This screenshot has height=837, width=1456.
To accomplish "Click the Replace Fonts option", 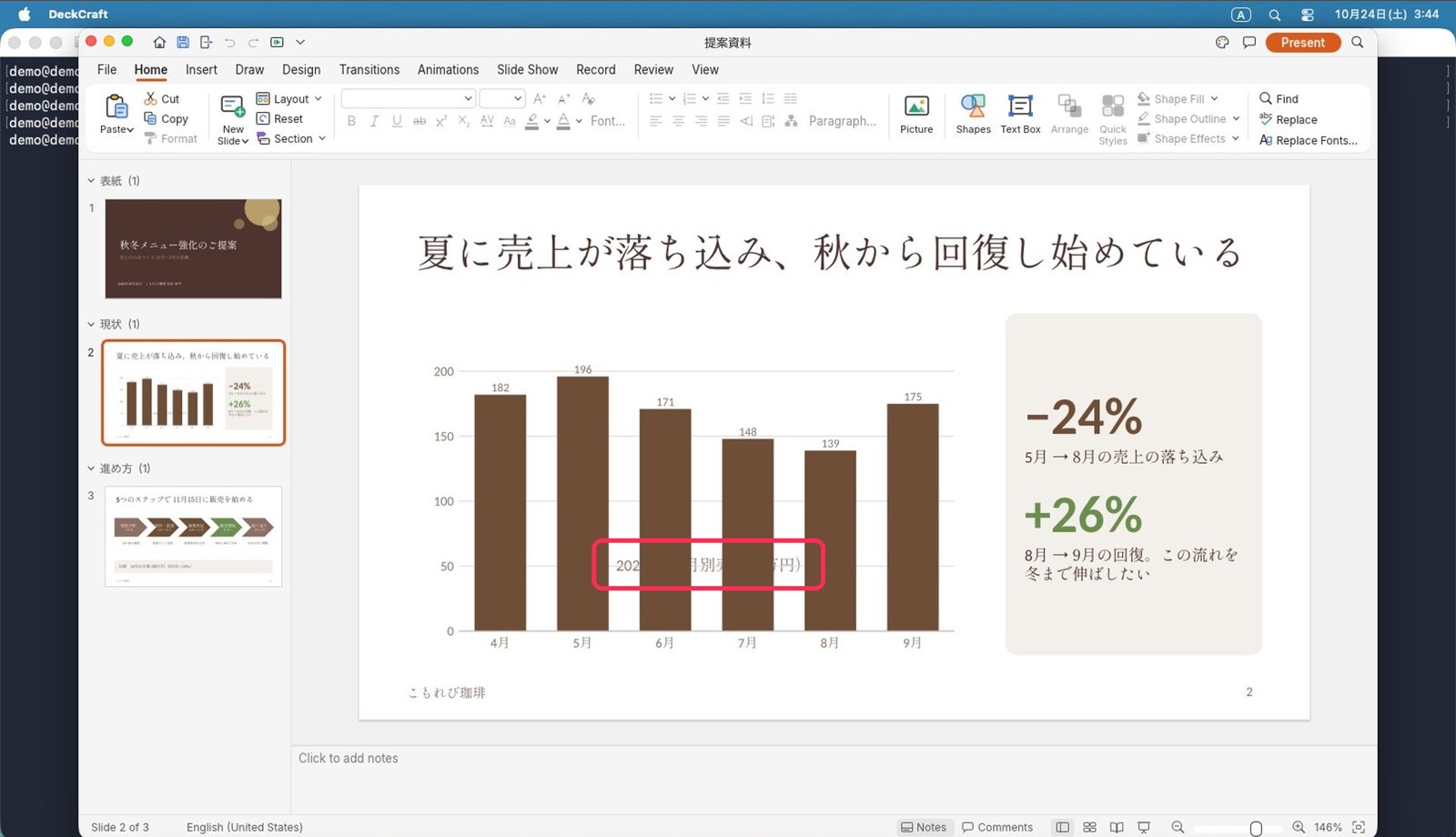I will [x=1308, y=140].
